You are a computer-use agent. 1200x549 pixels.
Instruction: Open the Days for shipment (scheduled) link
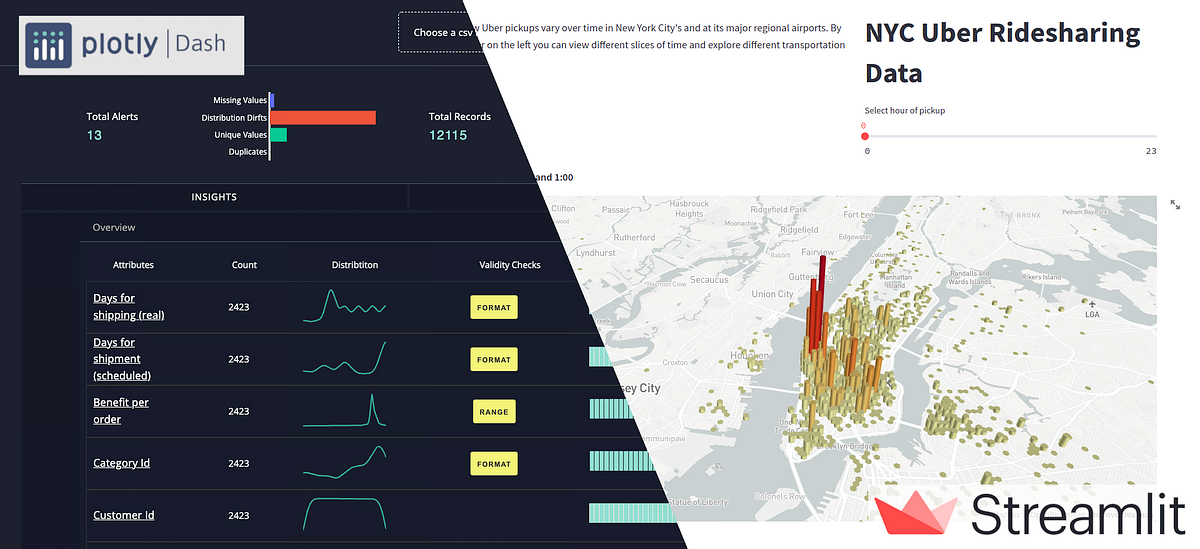pyautogui.click(x=122, y=358)
